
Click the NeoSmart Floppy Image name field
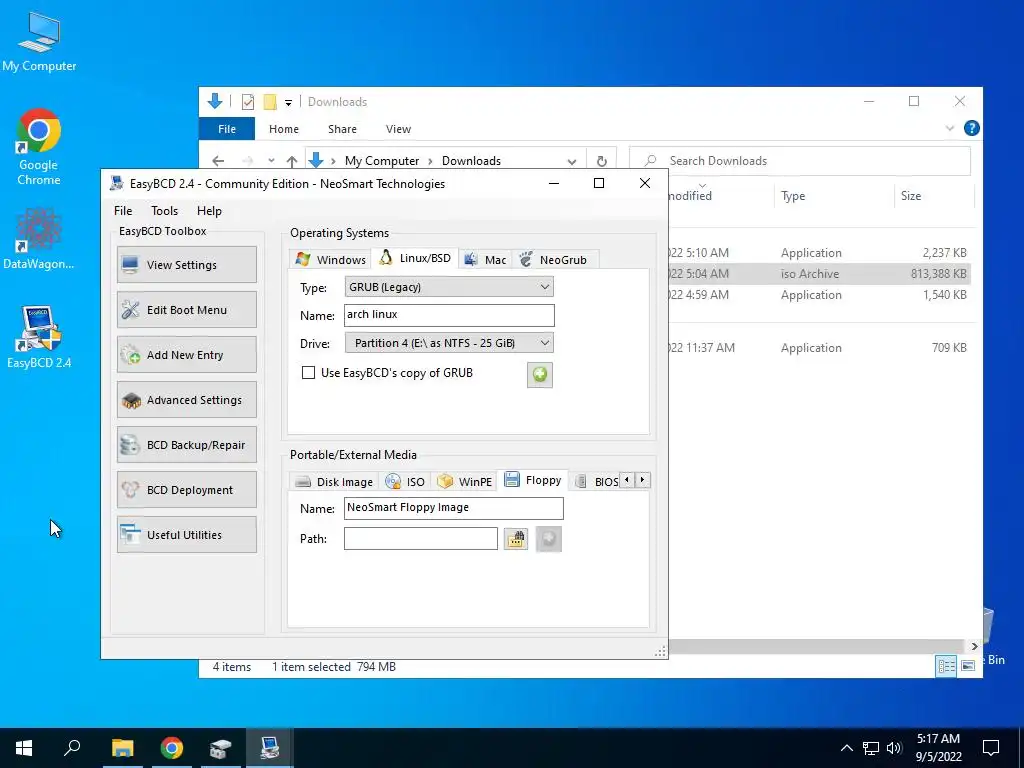454,508
